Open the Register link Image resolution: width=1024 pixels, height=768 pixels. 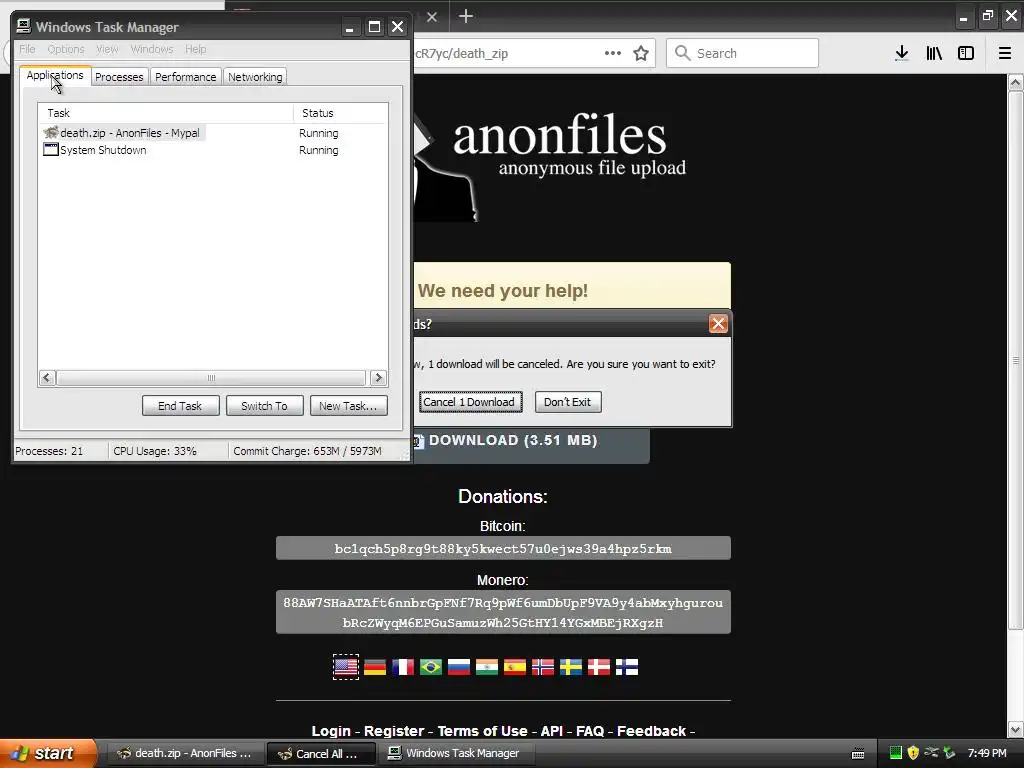(394, 731)
